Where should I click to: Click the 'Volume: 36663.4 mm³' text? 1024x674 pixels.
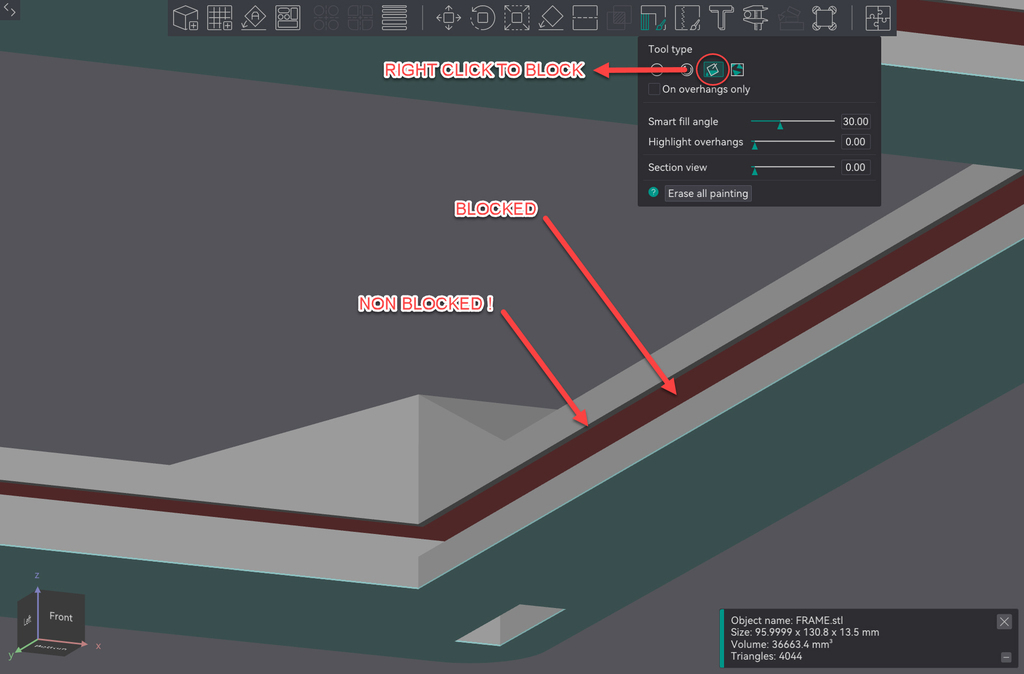781,644
